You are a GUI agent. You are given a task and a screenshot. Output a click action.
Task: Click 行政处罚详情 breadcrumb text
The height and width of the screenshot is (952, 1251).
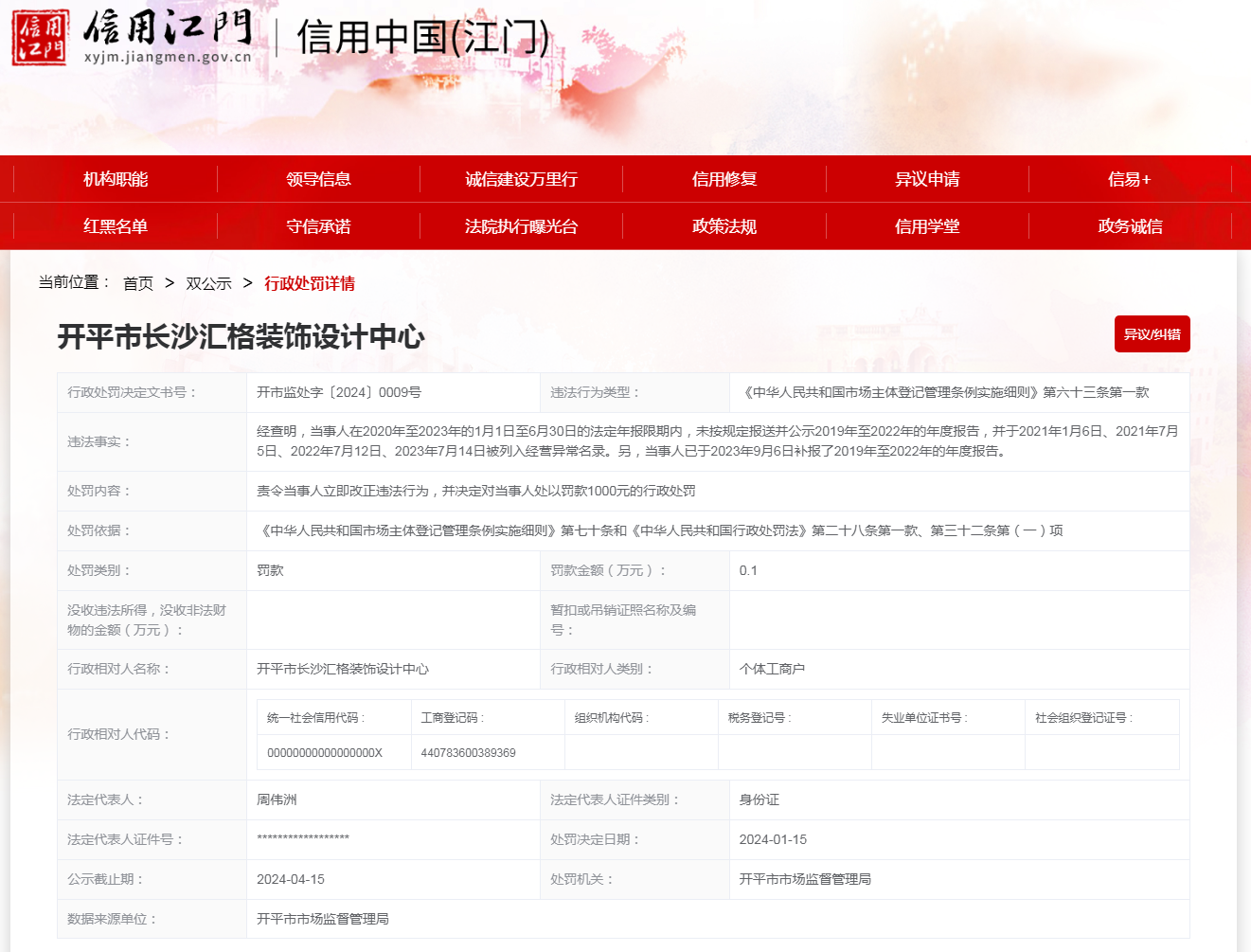[x=310, y=283]
